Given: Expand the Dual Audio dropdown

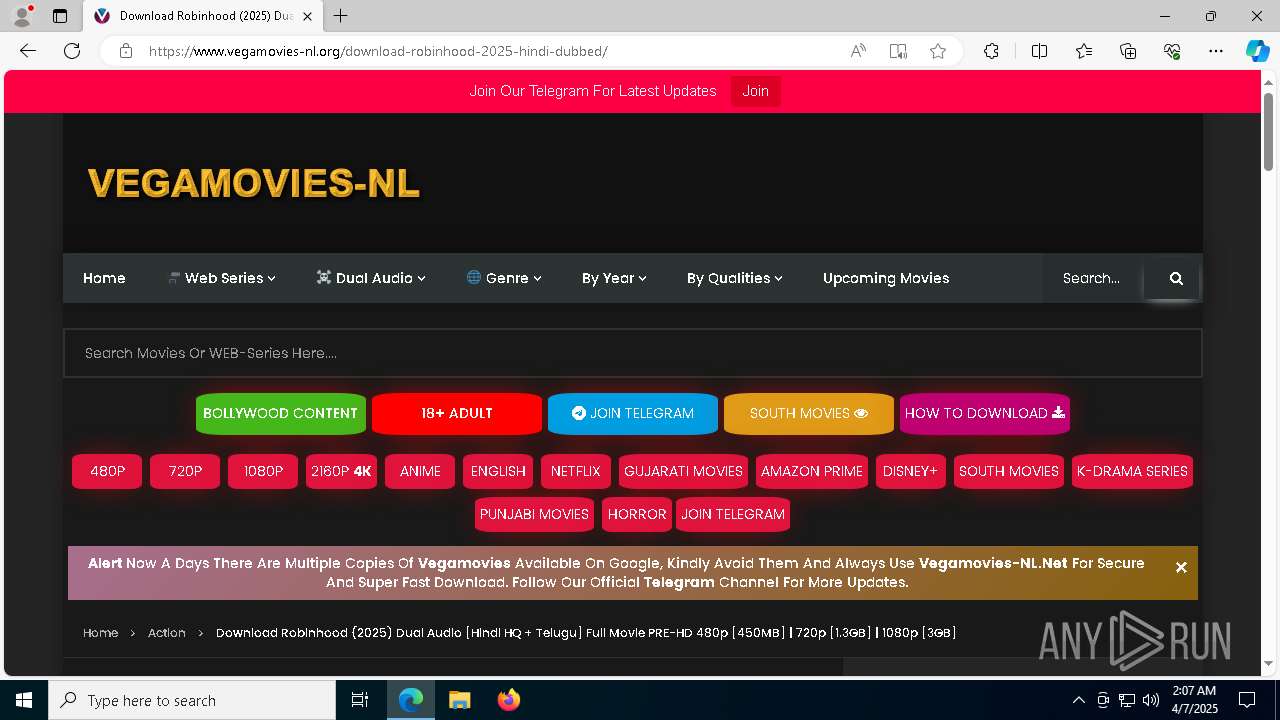Looking at the screenshot, I should [x=371, y=278].
